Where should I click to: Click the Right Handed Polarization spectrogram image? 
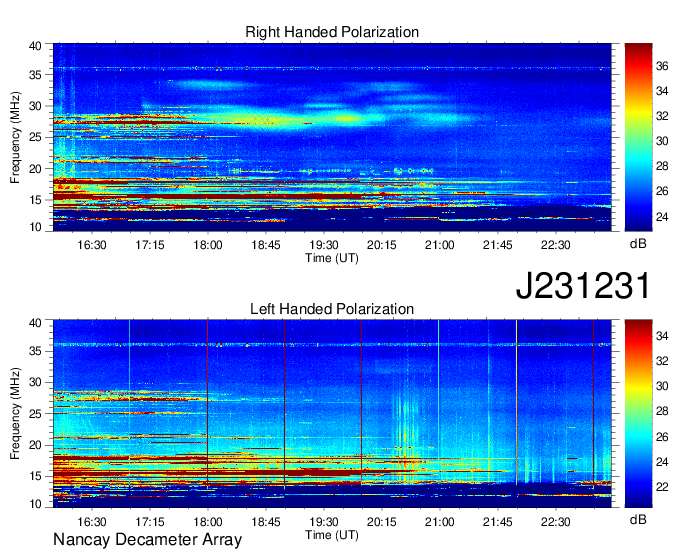[332, 137]
